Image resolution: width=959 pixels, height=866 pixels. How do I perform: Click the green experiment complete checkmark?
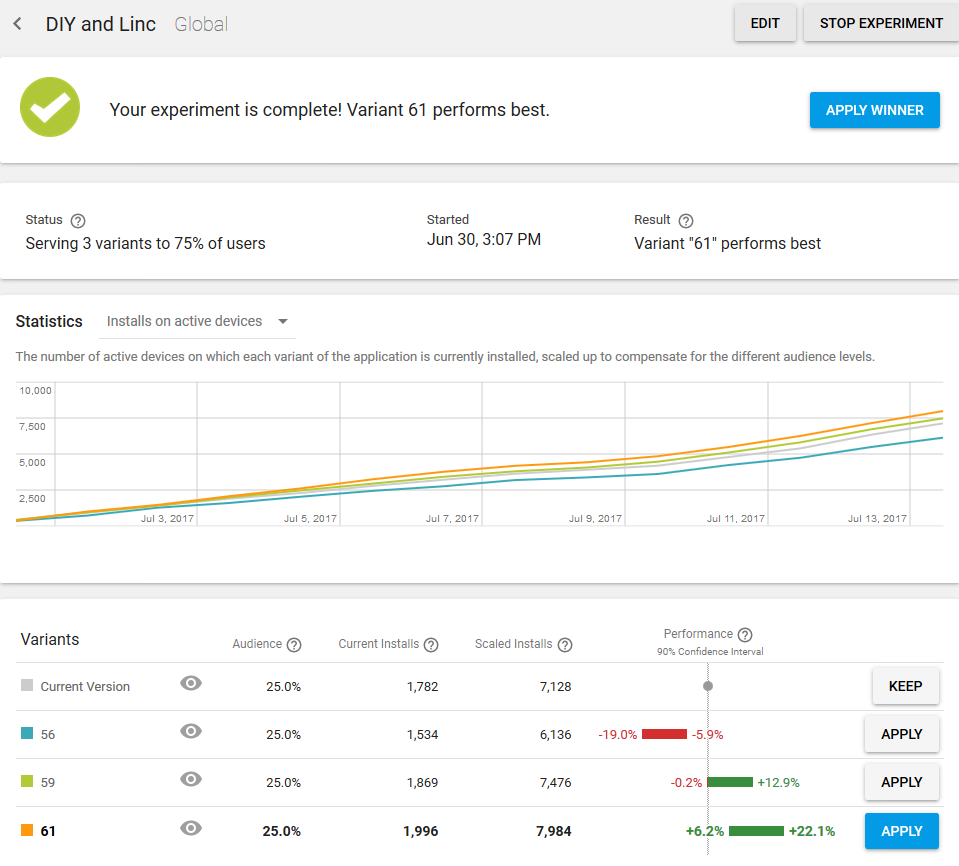pyautogui.click(x=50, y=109)
